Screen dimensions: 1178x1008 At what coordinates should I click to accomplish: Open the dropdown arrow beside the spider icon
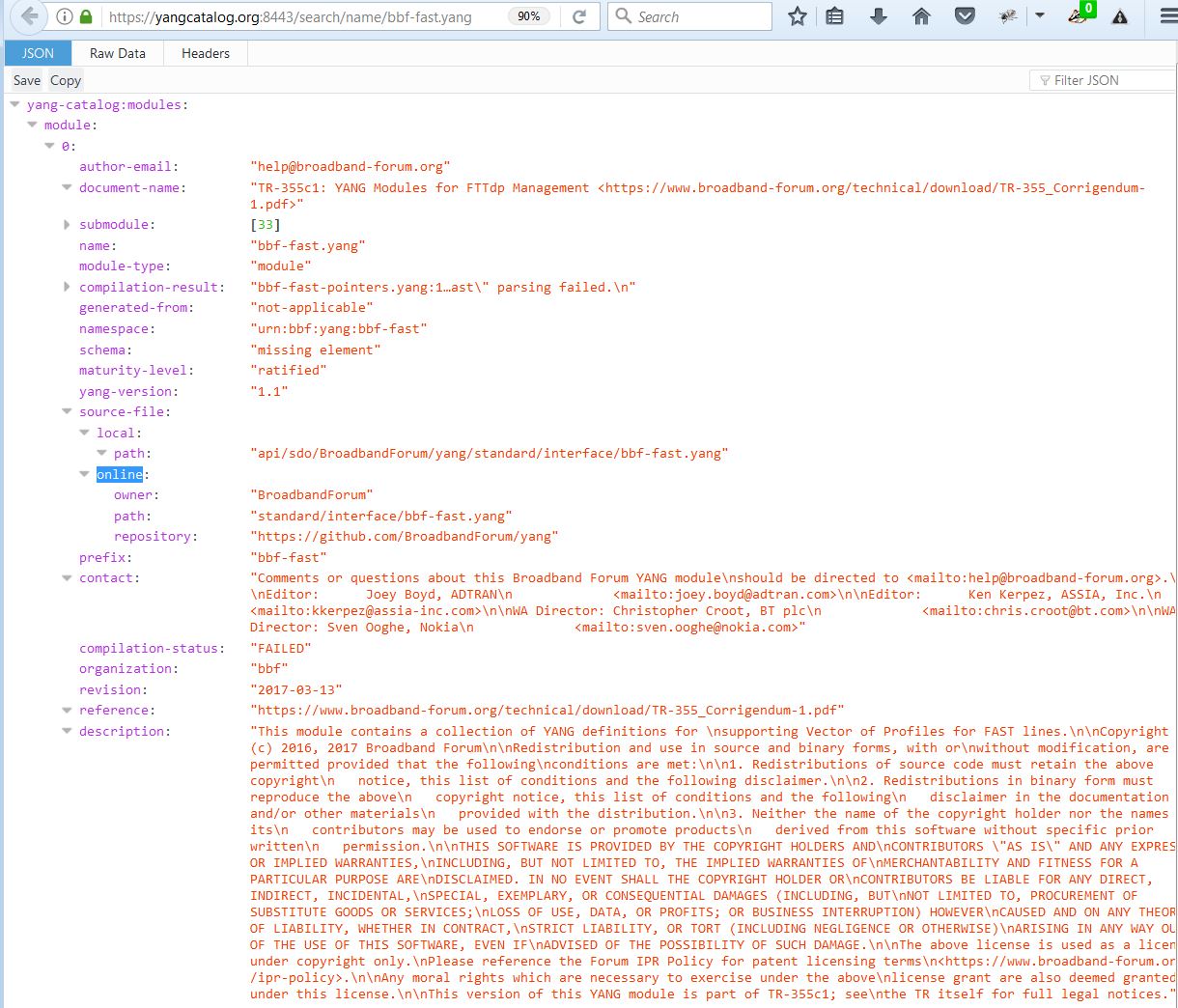coord(1039,15)
